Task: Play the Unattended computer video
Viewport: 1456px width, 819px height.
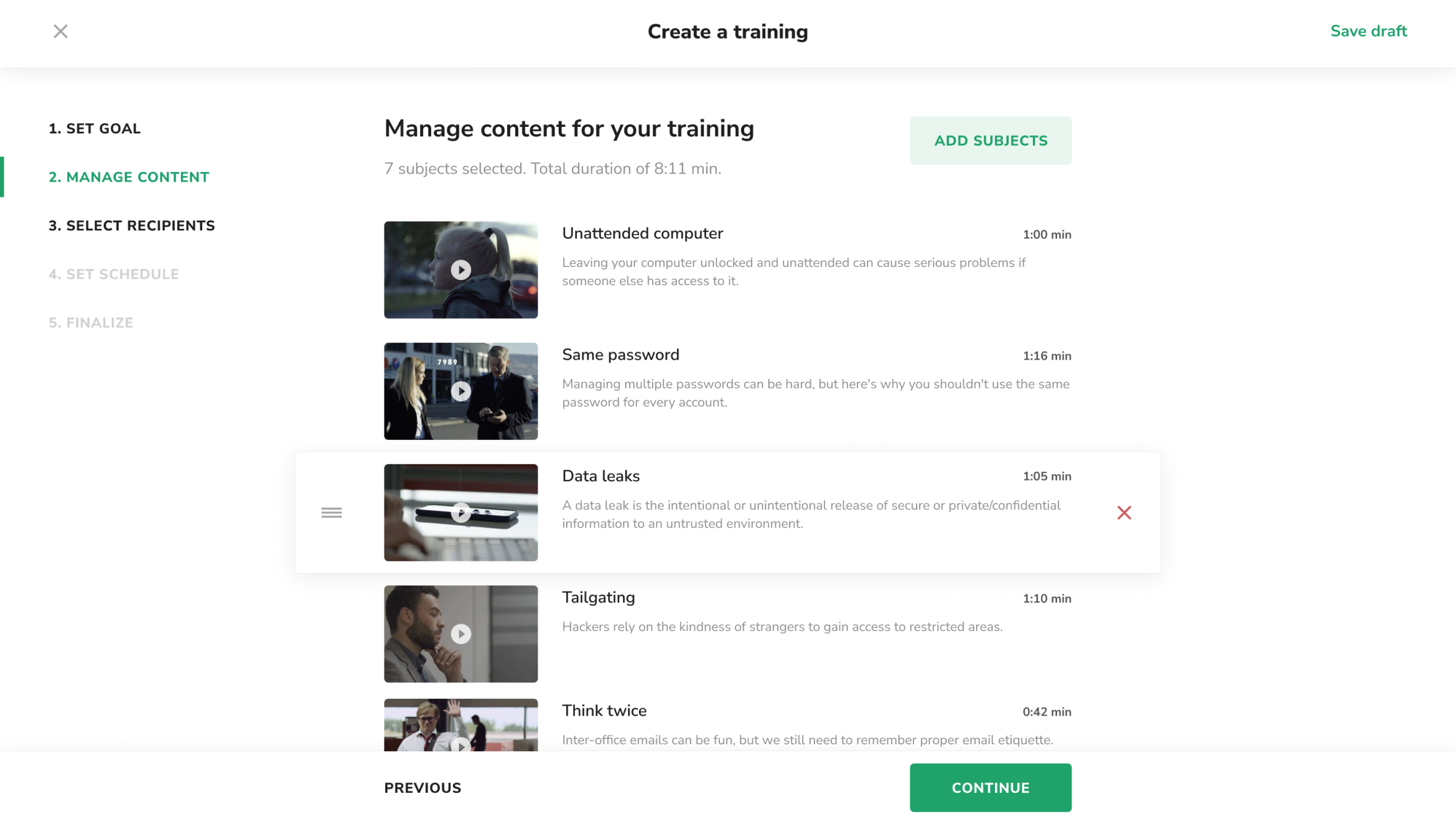Action: point(460,270)
